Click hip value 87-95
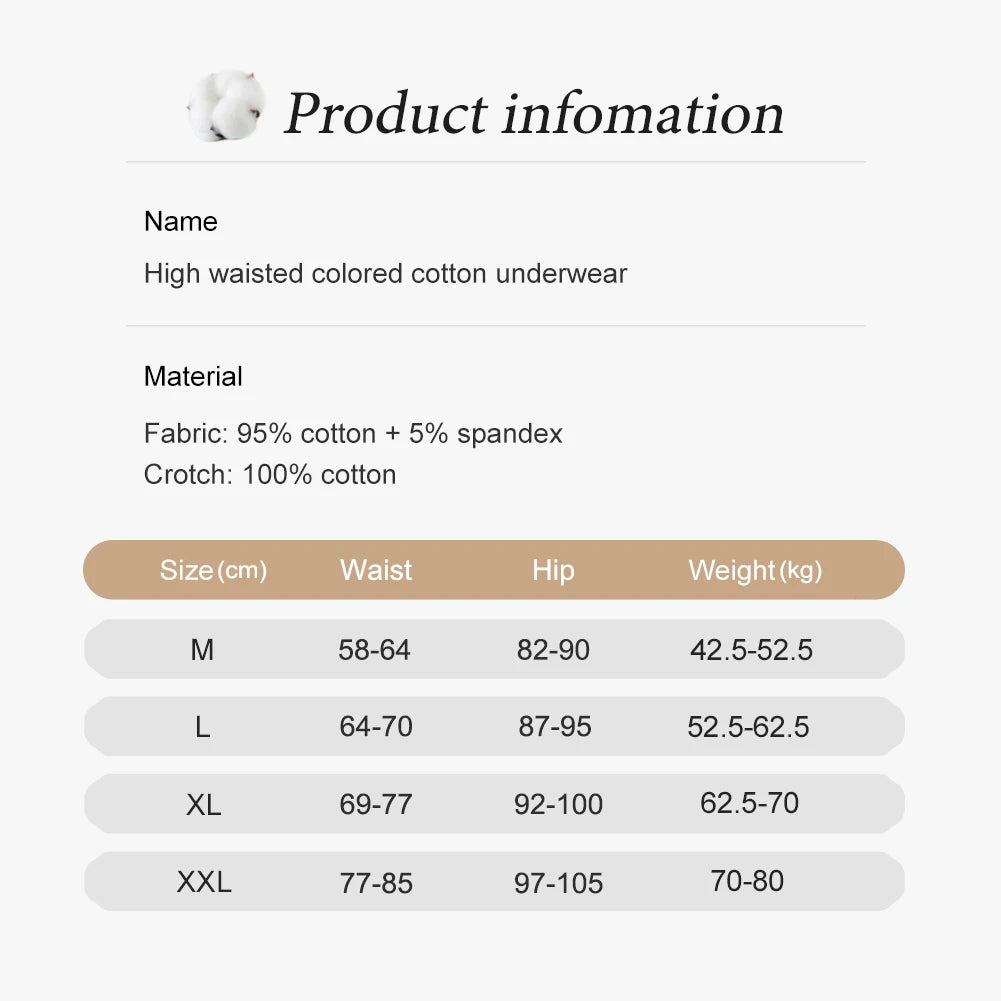The image size is (1001, 1001). (x=555, y=727)
